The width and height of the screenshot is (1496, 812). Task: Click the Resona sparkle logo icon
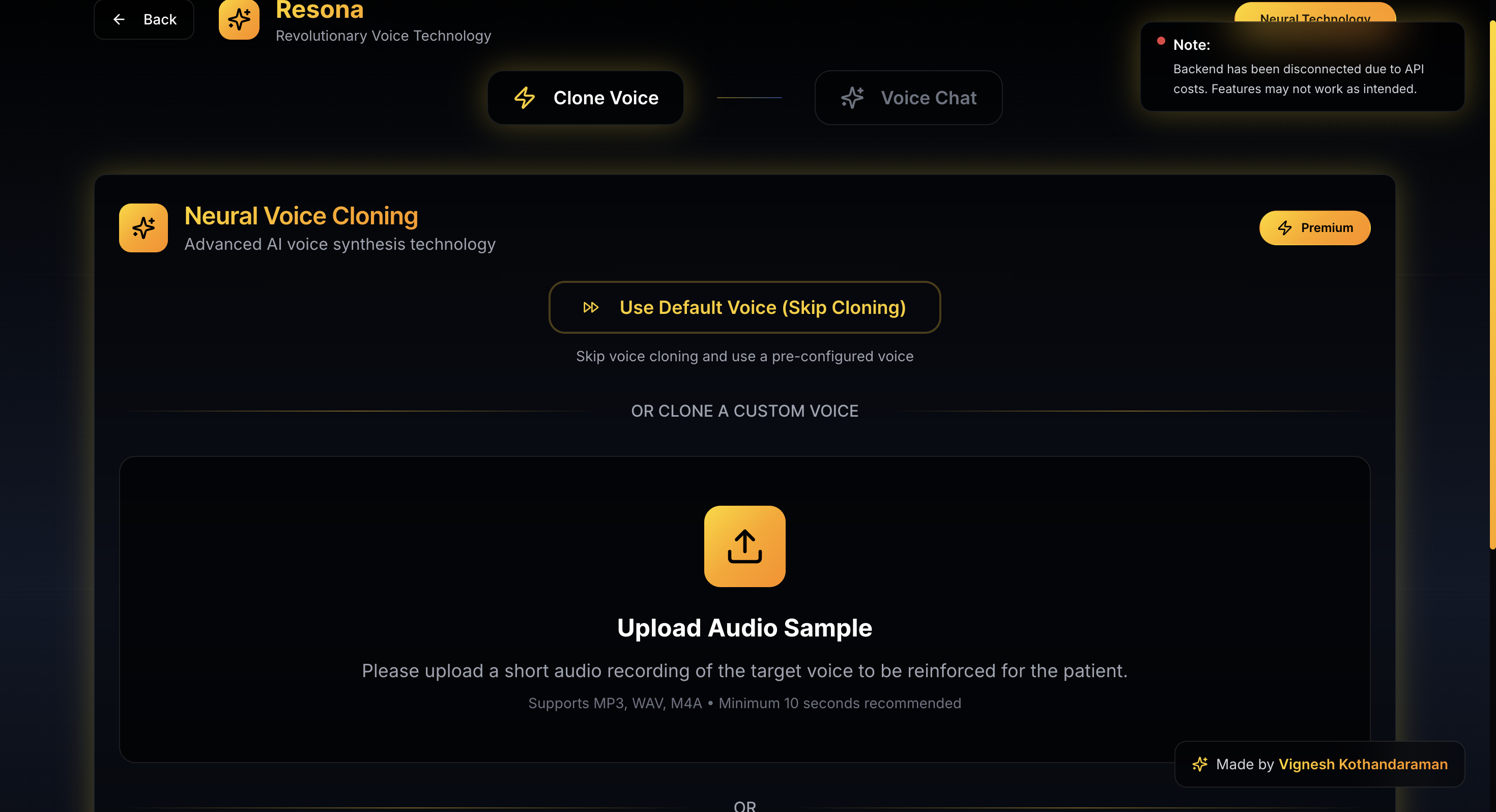point(239,19)
